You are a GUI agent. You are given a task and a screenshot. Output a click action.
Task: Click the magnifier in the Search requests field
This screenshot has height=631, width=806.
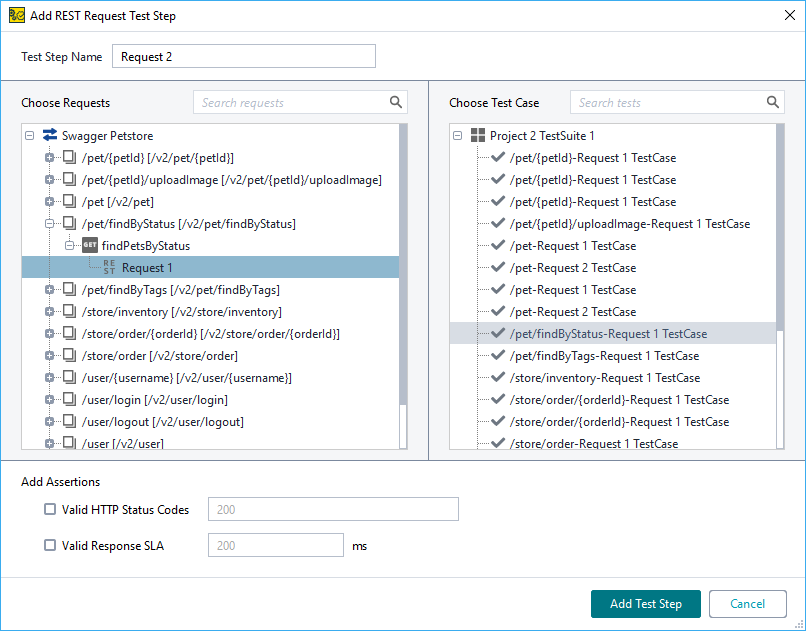pos(396,102)
